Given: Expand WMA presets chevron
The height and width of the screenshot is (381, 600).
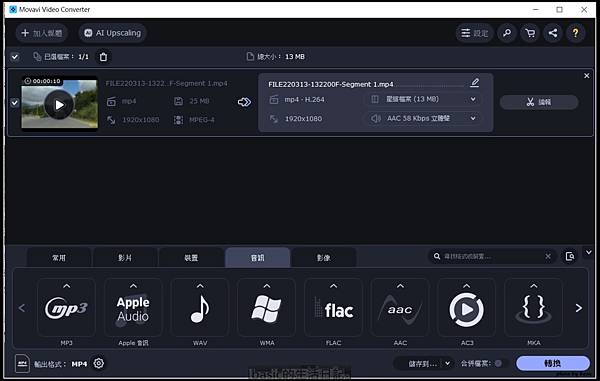Looking at the screenshot, I should tap(267, 286).
